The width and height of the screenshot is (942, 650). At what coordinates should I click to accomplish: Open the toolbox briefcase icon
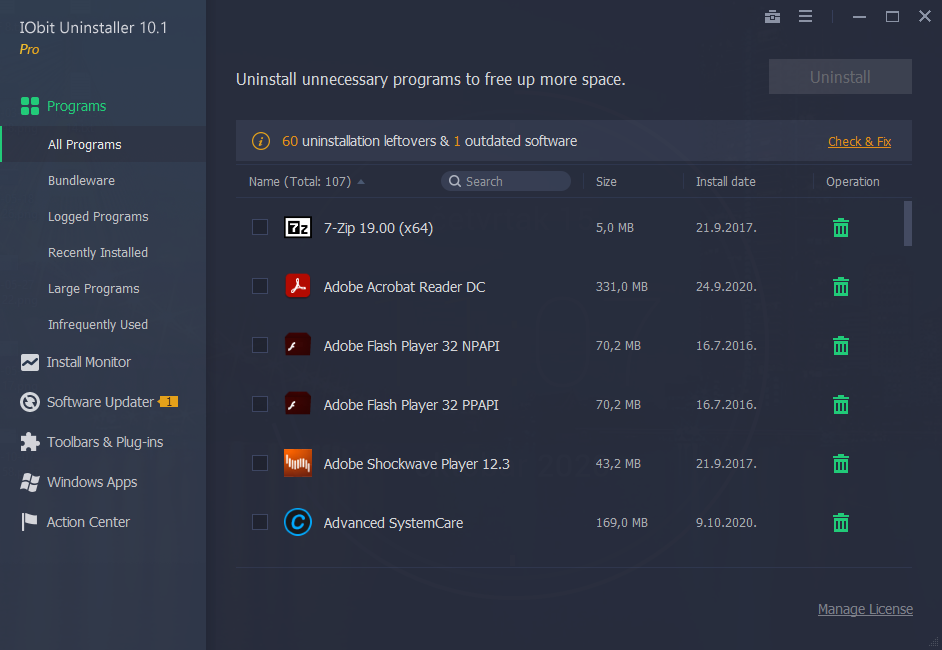[772, 16]
